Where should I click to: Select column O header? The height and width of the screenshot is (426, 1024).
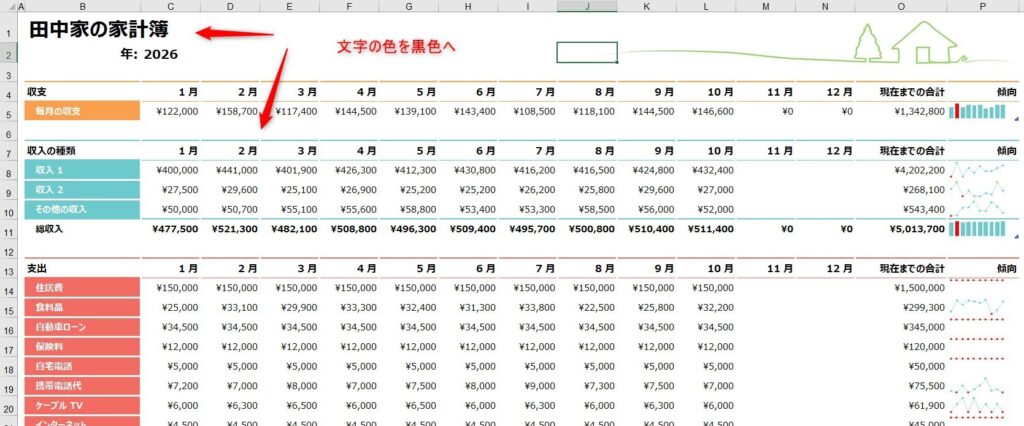pyautogui.click(x=901, y=7)
